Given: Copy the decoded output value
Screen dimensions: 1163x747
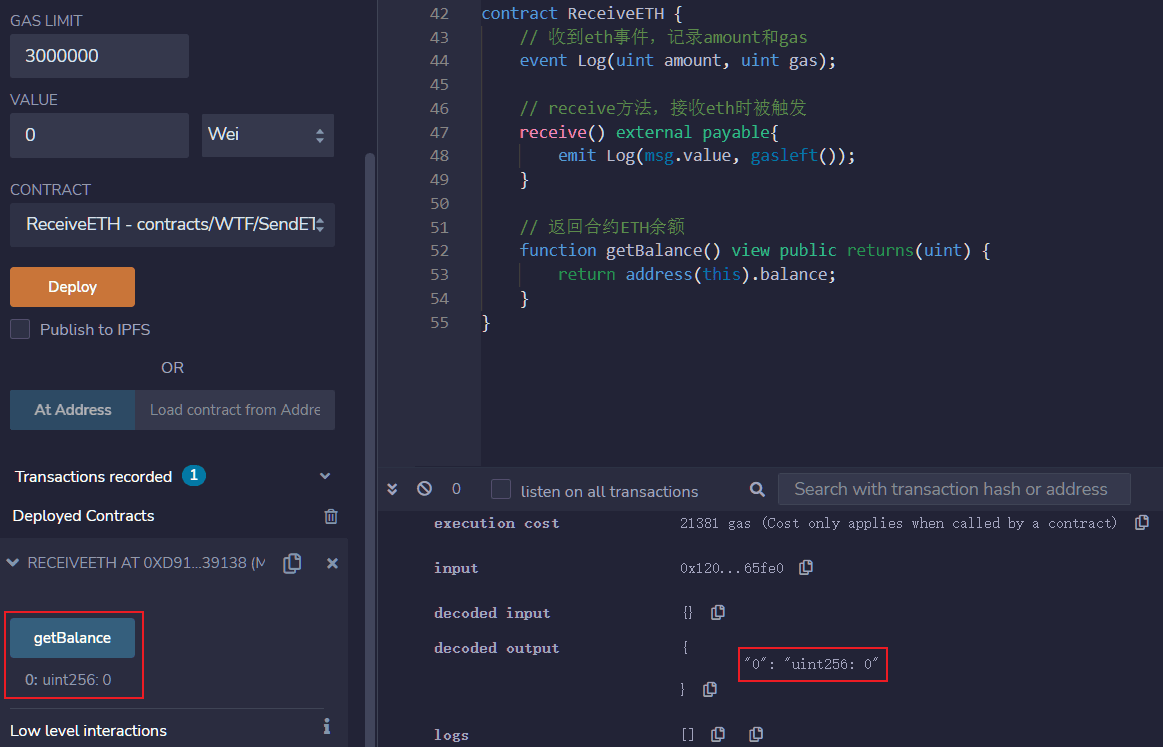Looking at the screenshot, I should coord(710,689).
